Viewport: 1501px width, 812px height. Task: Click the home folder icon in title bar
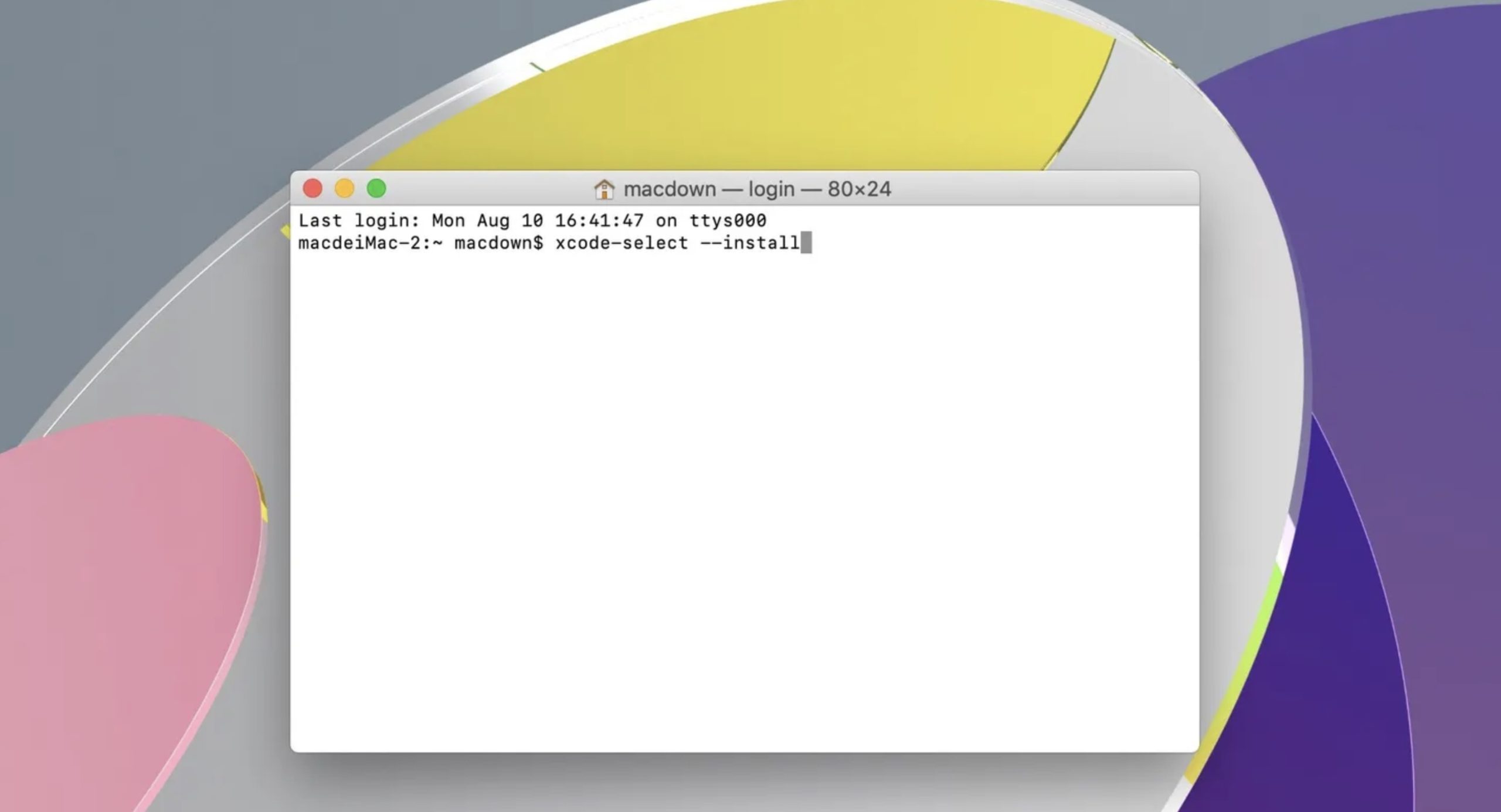tap(604, 189)
